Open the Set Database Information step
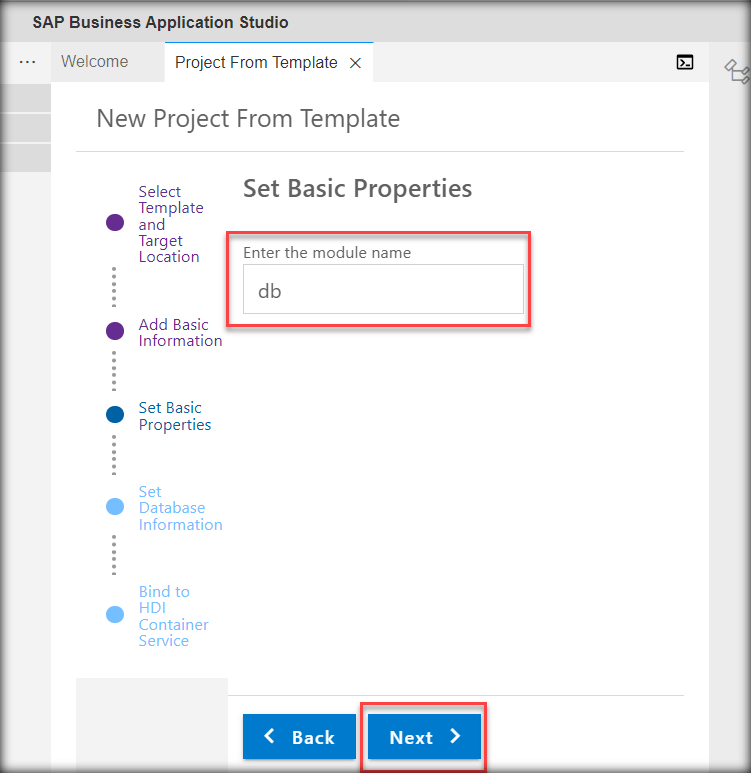751x773 pixels. pos(180,508)
